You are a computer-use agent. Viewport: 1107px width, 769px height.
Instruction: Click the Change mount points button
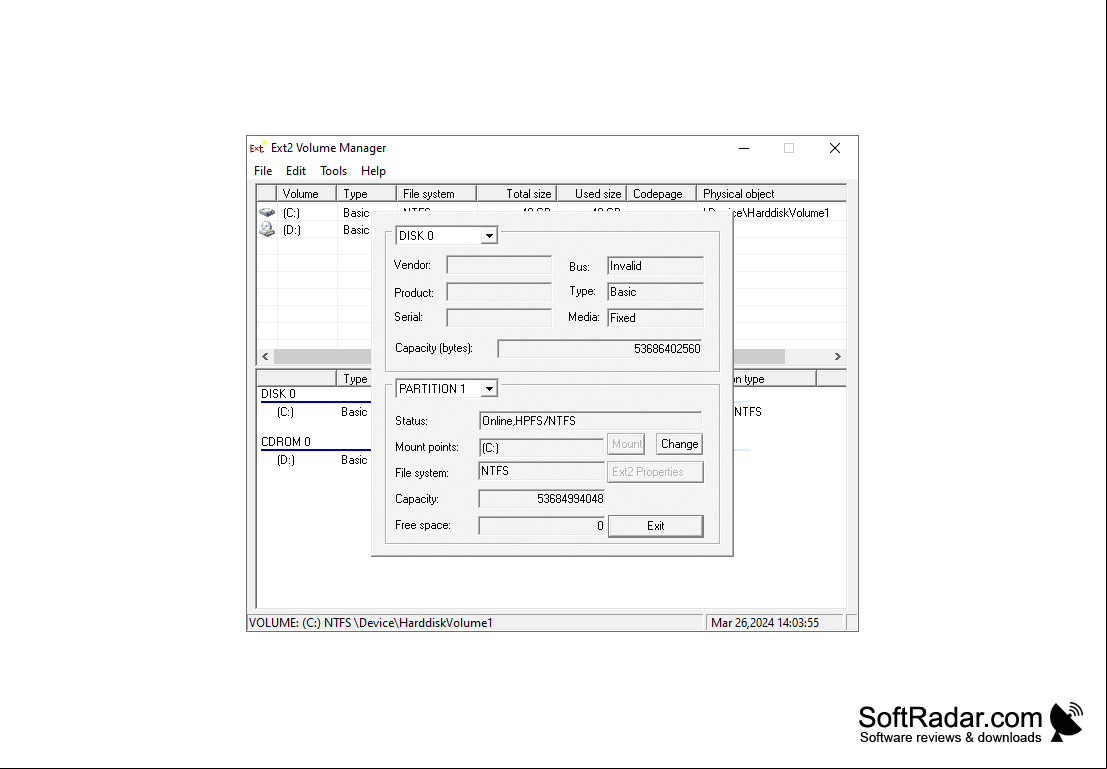coord(679,444)
